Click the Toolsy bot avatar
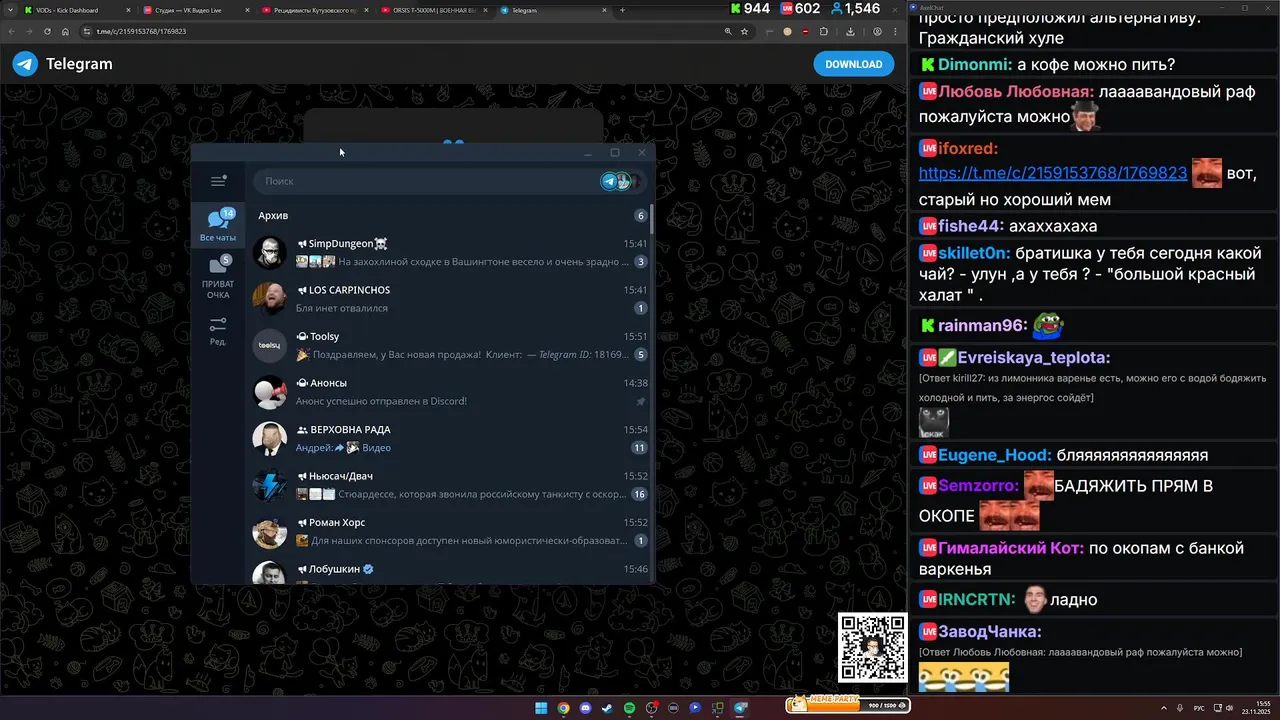1280x720 pixels. [x=269, y=345]
